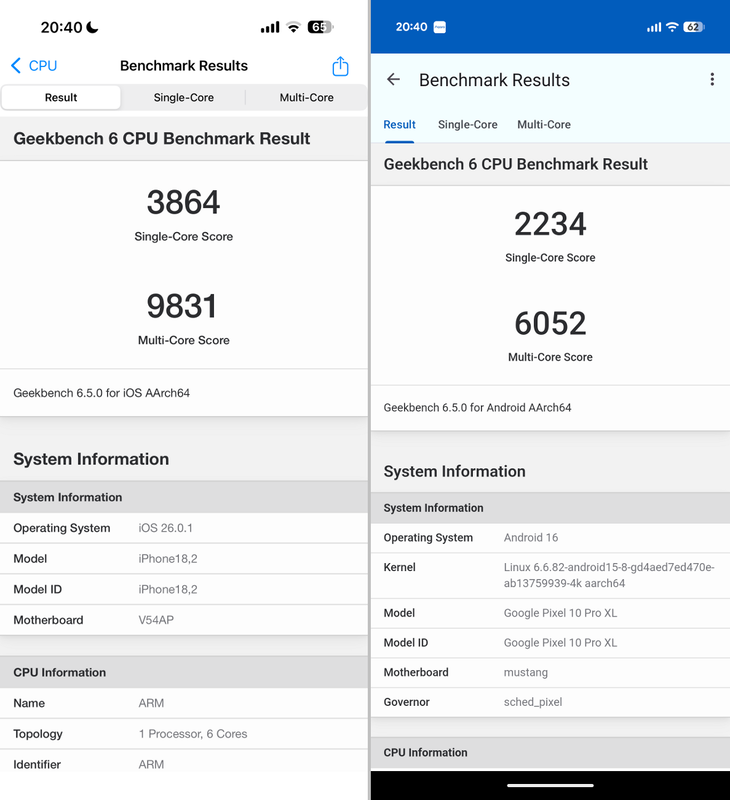Tap the iOS cellular signal bars

click(x=270, y=27)
